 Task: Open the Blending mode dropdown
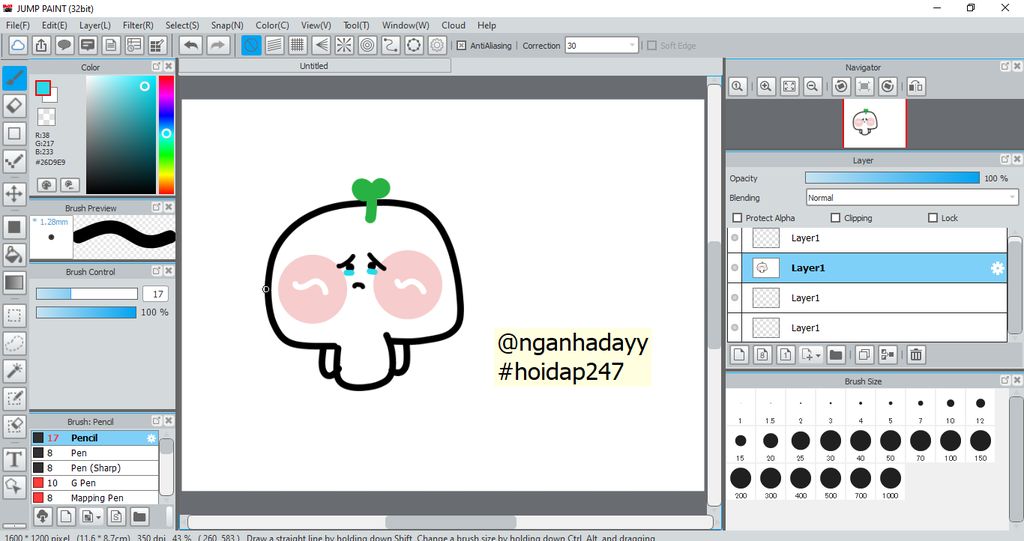click(911, 198)
